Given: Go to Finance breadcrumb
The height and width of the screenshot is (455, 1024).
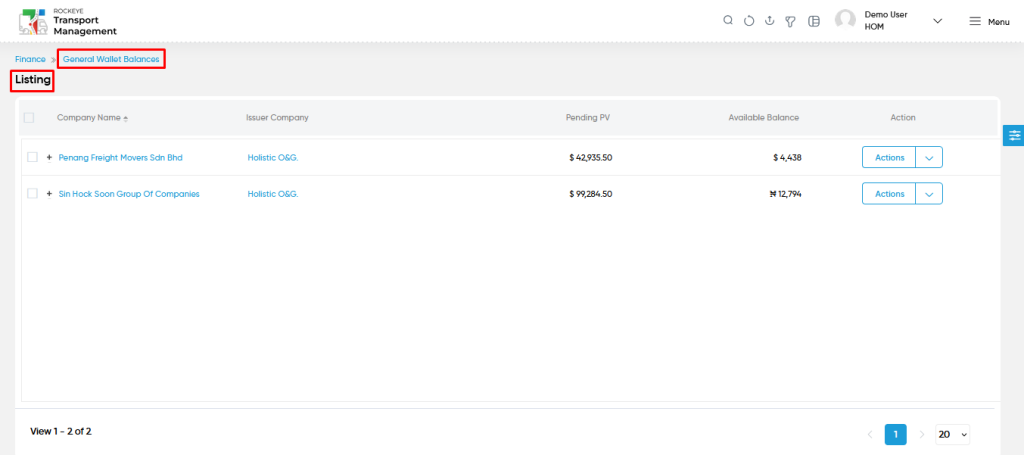Looking at the screenshot, I should (30, 59).
